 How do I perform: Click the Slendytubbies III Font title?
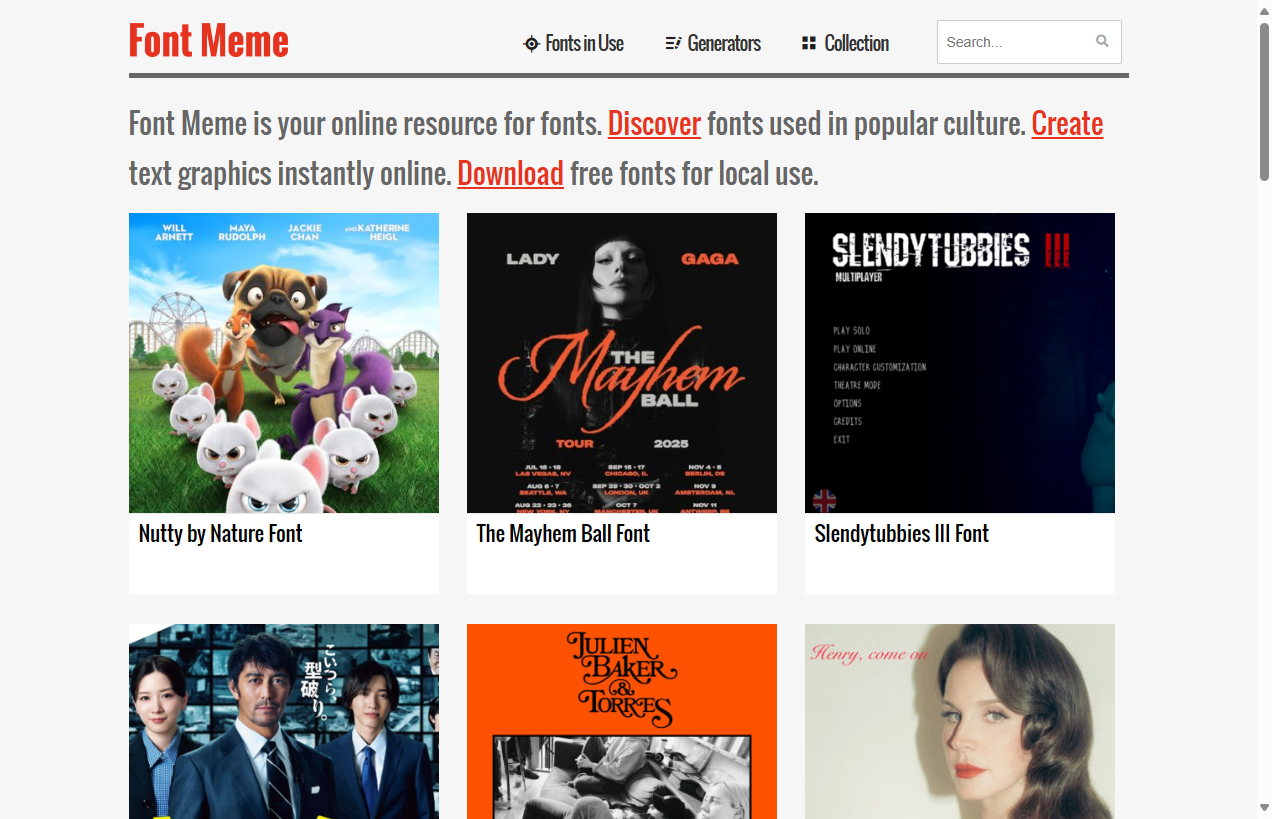[x=901, y=534]
